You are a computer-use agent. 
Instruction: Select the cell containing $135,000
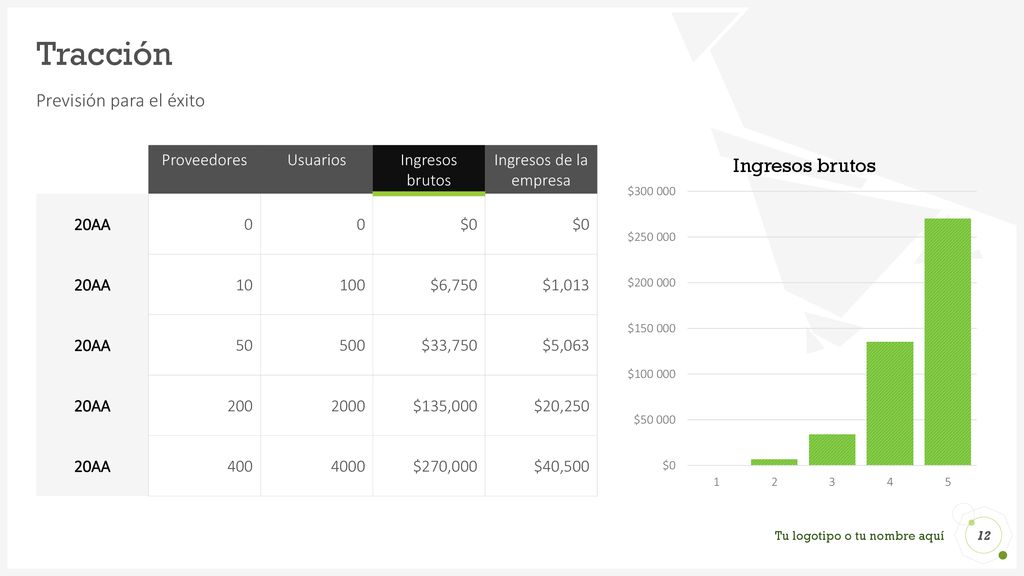click(429, 406)
